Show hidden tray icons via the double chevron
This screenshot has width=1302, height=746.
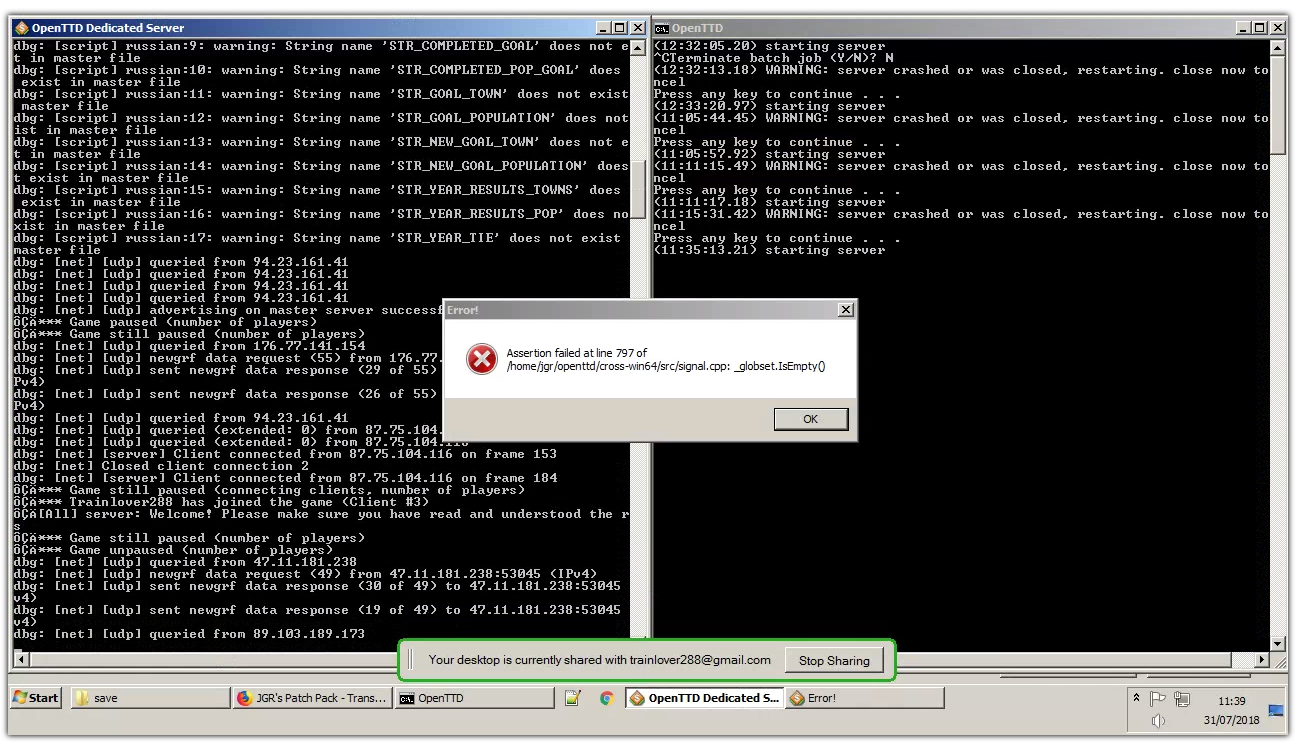(x=1137, y=697)
